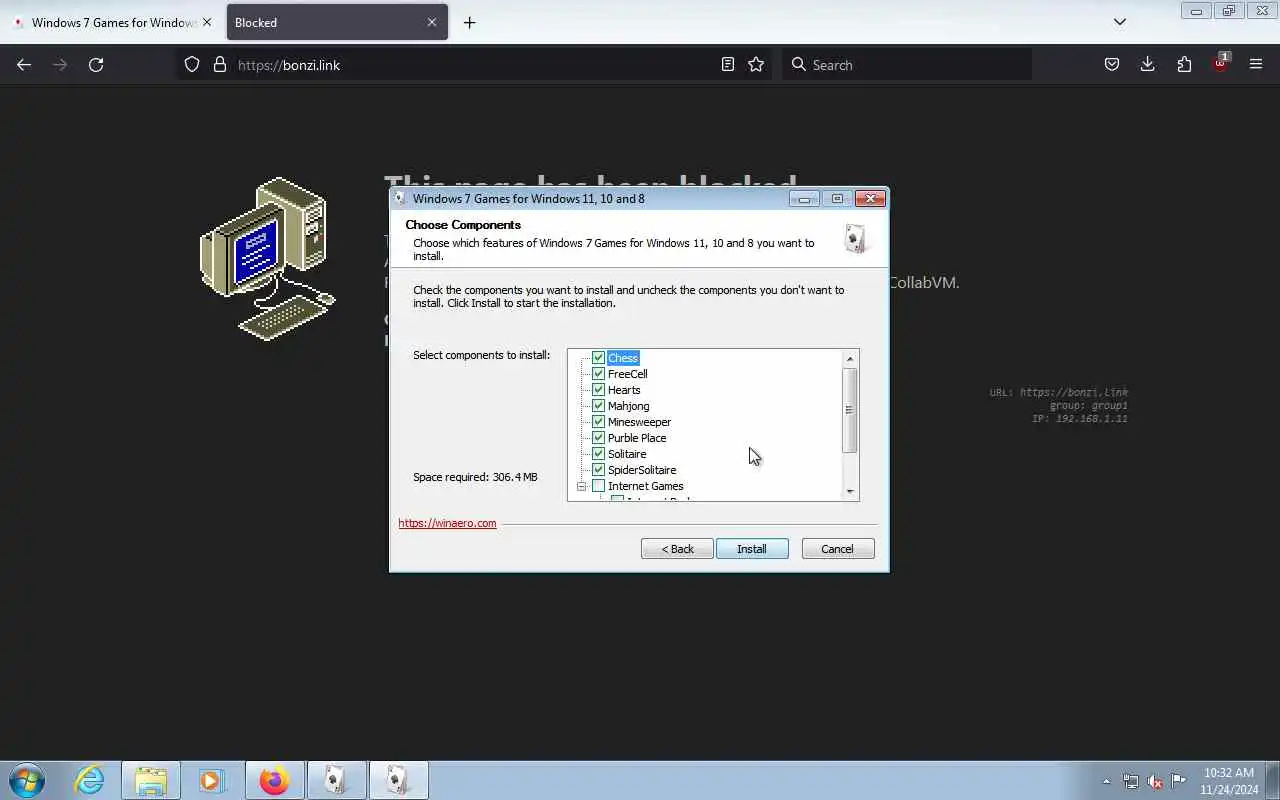Open the extensions puzzle icon
Screen dimensions: 1280x800
pyautogui.click(x=1184, y=64)
